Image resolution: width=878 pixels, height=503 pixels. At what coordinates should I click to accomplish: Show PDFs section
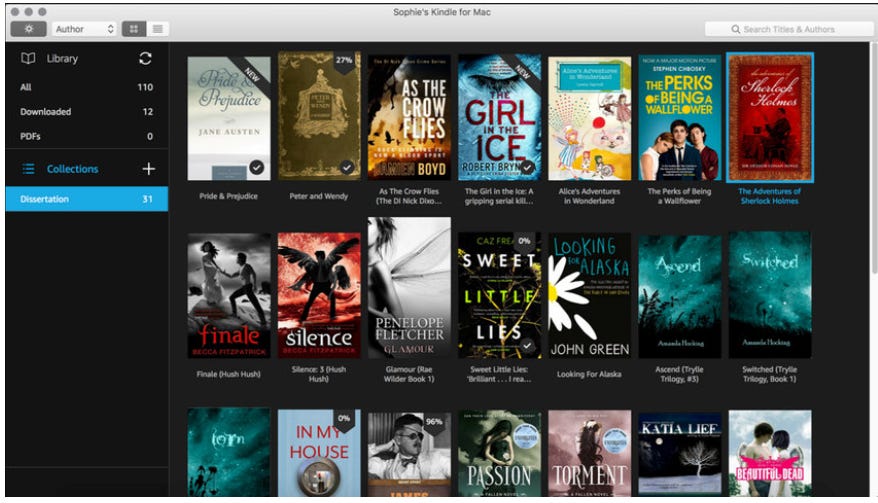point(86,136)
